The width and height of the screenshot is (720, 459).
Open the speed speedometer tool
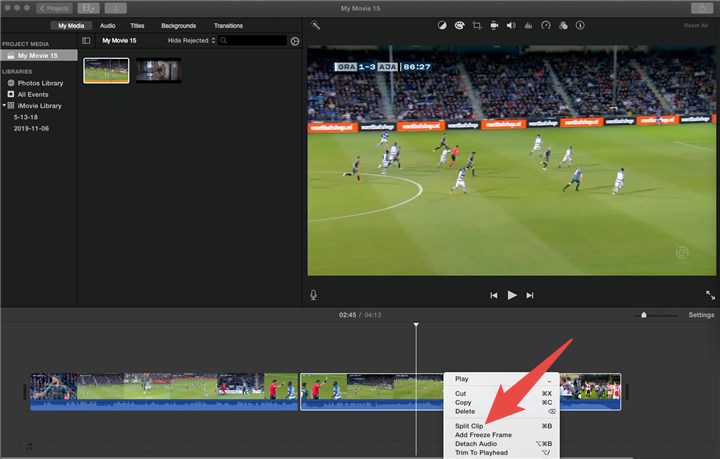[x=545, y=25]
